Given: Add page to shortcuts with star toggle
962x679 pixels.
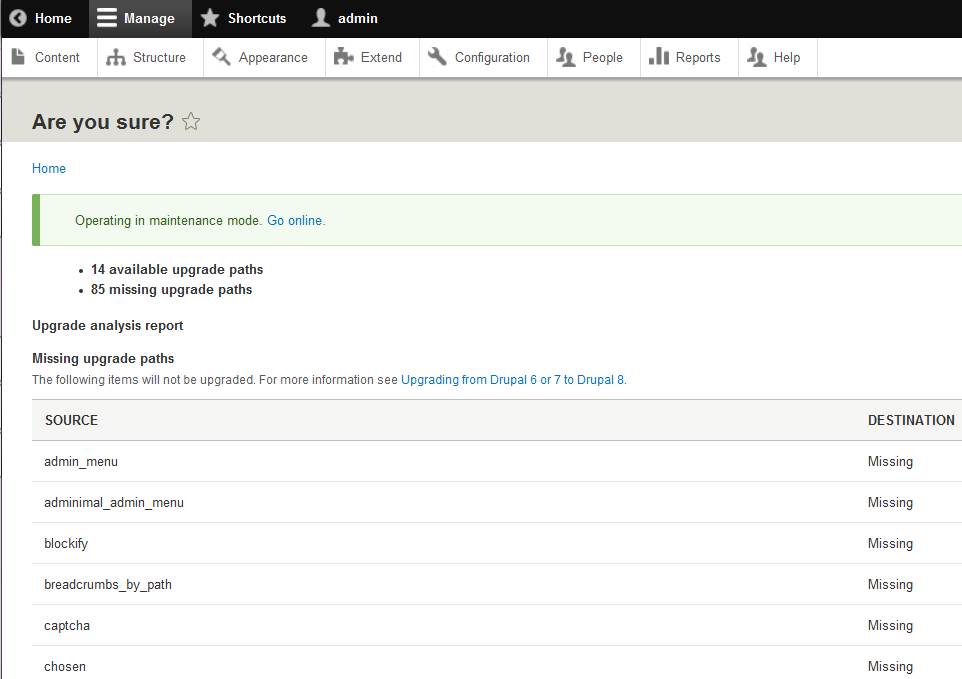Looking at the screenshot, I should point(191,121).
